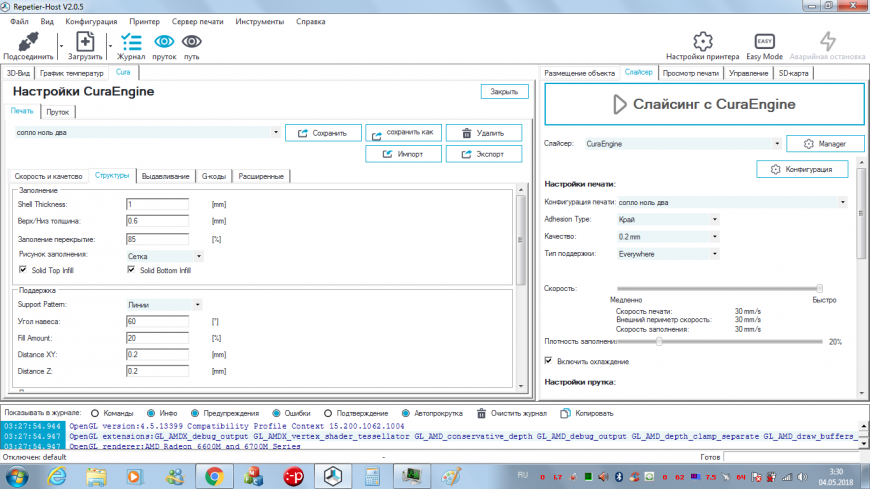The width and height of the screenshot is (870, 489).
Task: Click the trash icon for Очистить журнал
Action: point(481,414)
